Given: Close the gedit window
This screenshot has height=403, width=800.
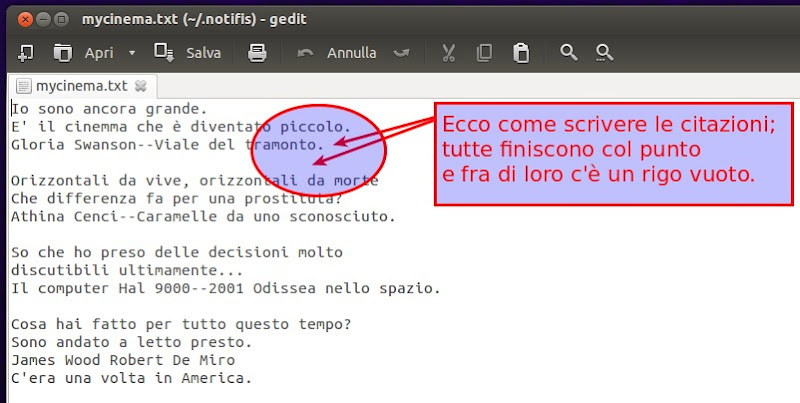Looking at the screenshot, I should tap(25, 20).
